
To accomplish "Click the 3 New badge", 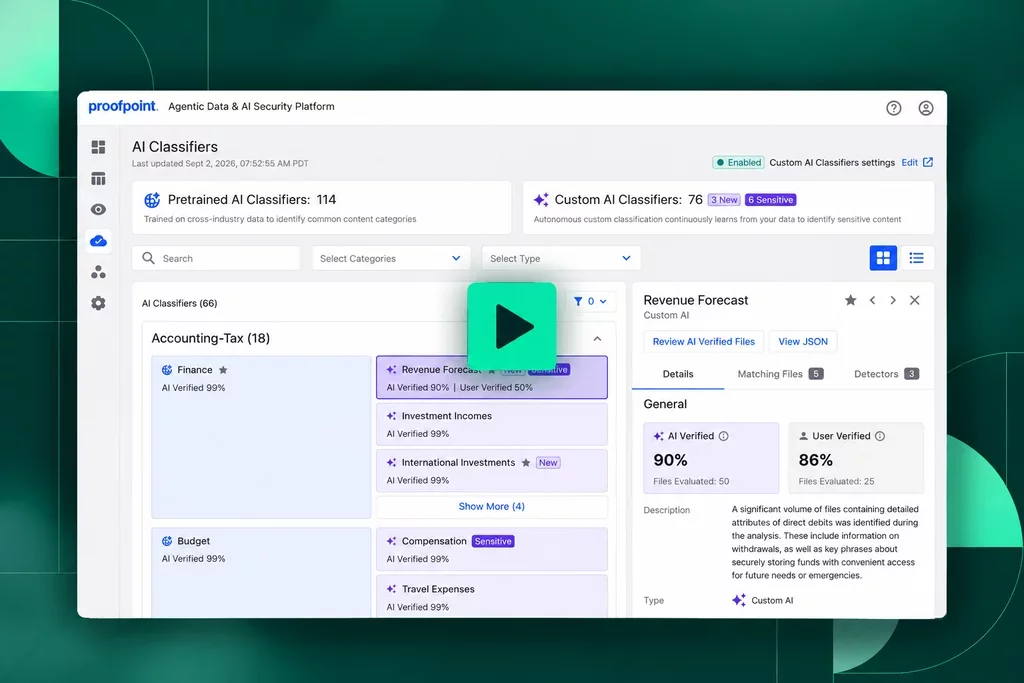I will pos(724,200).
